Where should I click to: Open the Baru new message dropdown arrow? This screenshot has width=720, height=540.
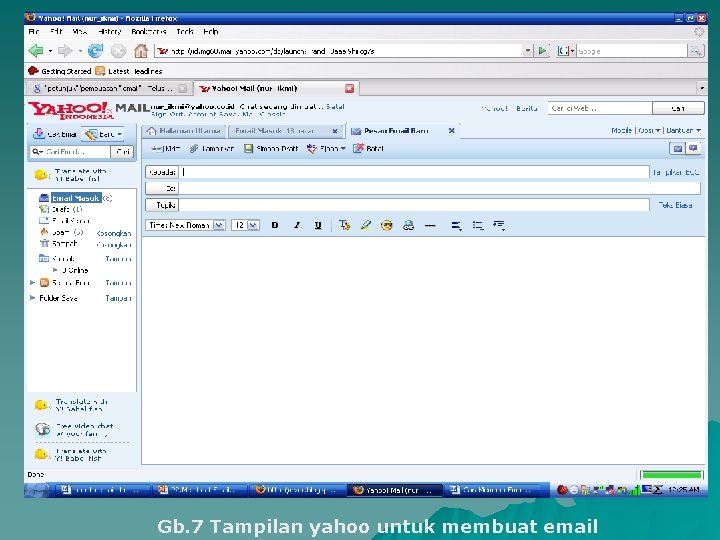[120, 134]
